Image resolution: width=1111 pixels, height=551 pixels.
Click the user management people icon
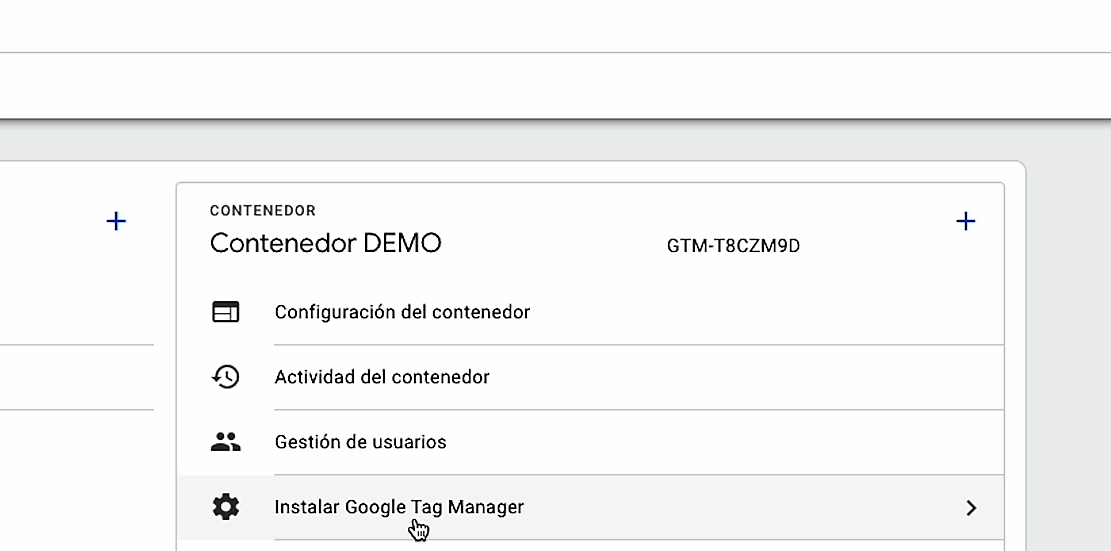pyautogui.click(x=226, y=442)
